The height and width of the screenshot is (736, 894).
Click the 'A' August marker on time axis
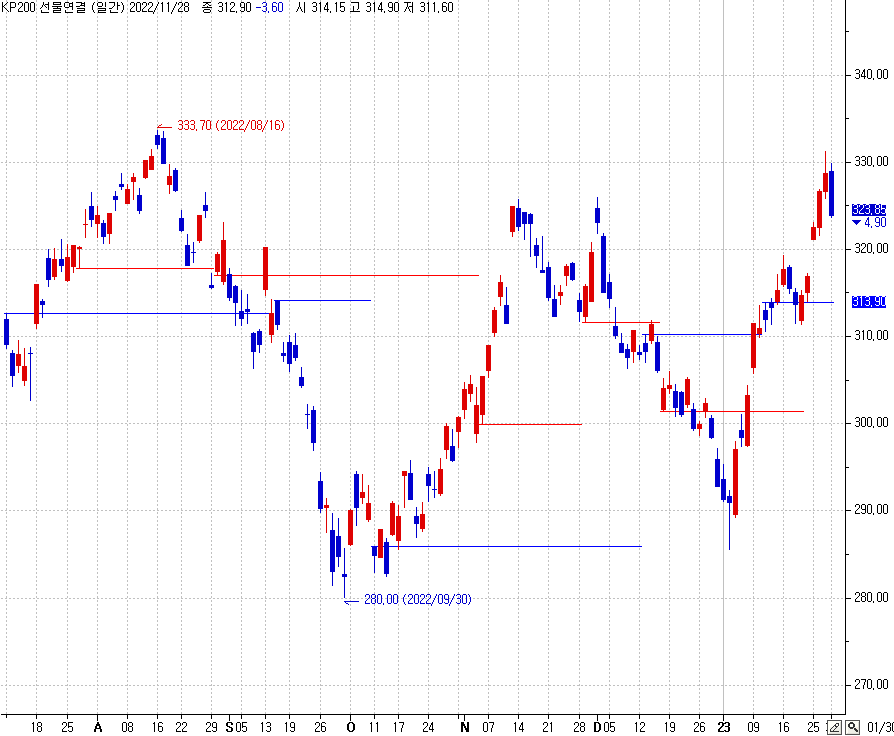tap(97, 727)
